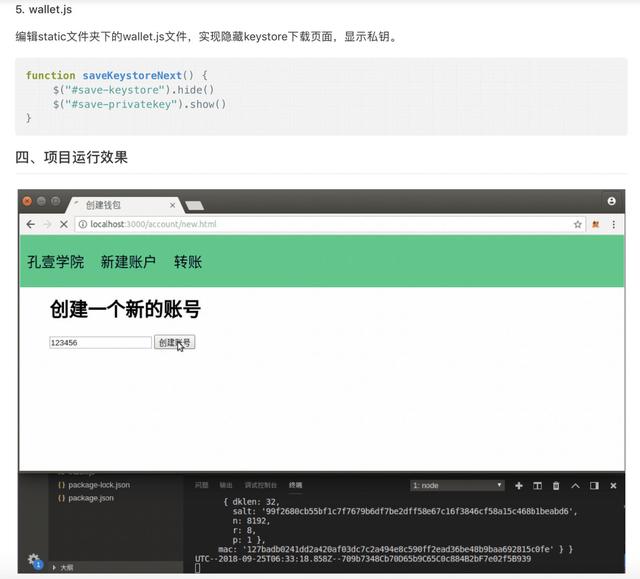
Task: Open the MetaMask fox extension icon
Action: coord(596,224)
